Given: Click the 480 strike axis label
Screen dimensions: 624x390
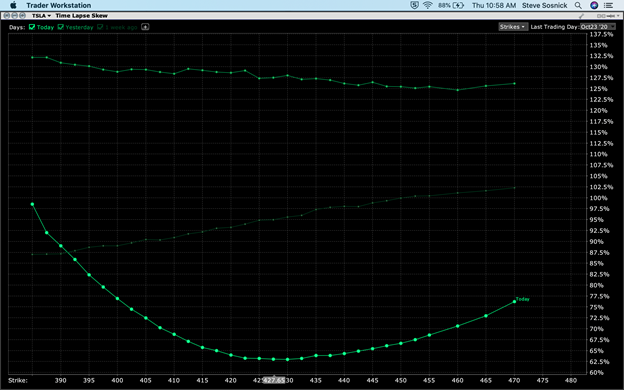Looking at the screenshot, I should (x=571, y=380).
